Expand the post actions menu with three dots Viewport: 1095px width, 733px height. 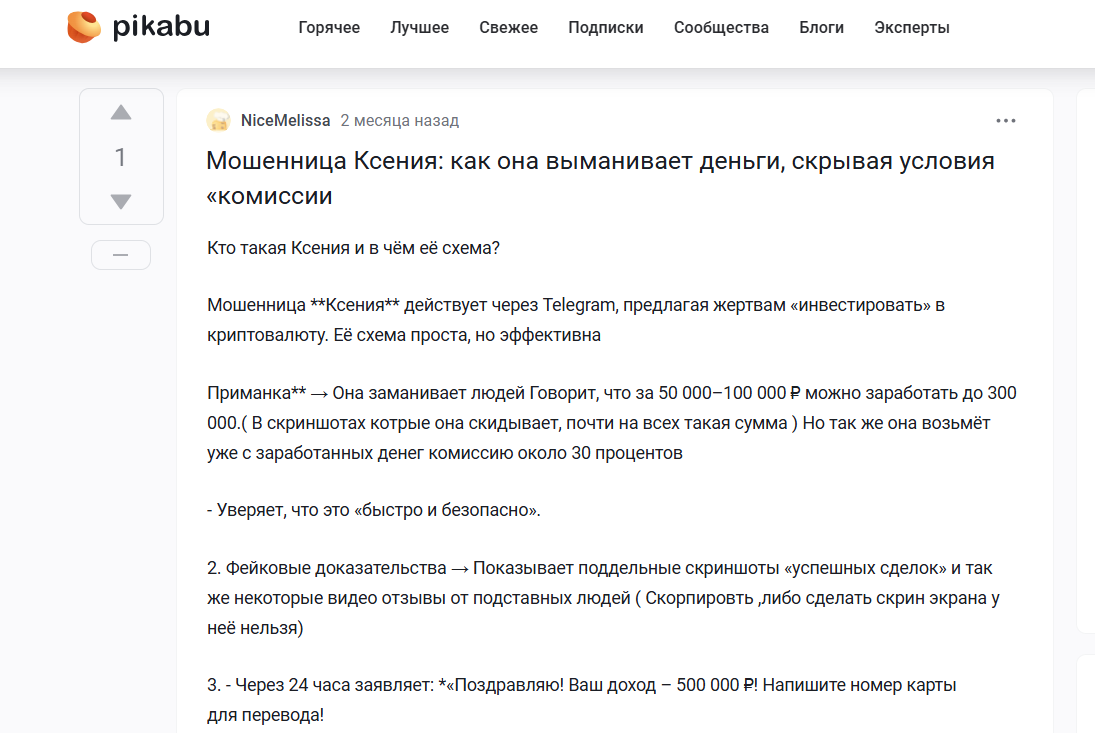(x=1006, y=120)
